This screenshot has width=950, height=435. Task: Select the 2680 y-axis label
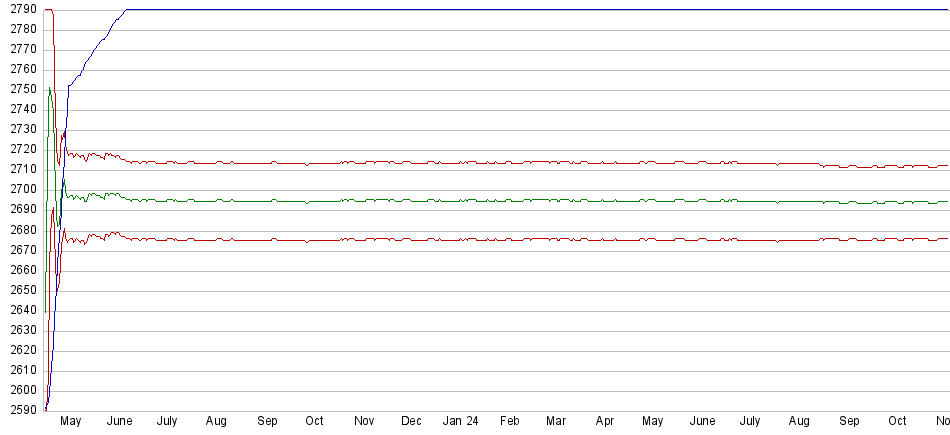(x=22, y=230)
